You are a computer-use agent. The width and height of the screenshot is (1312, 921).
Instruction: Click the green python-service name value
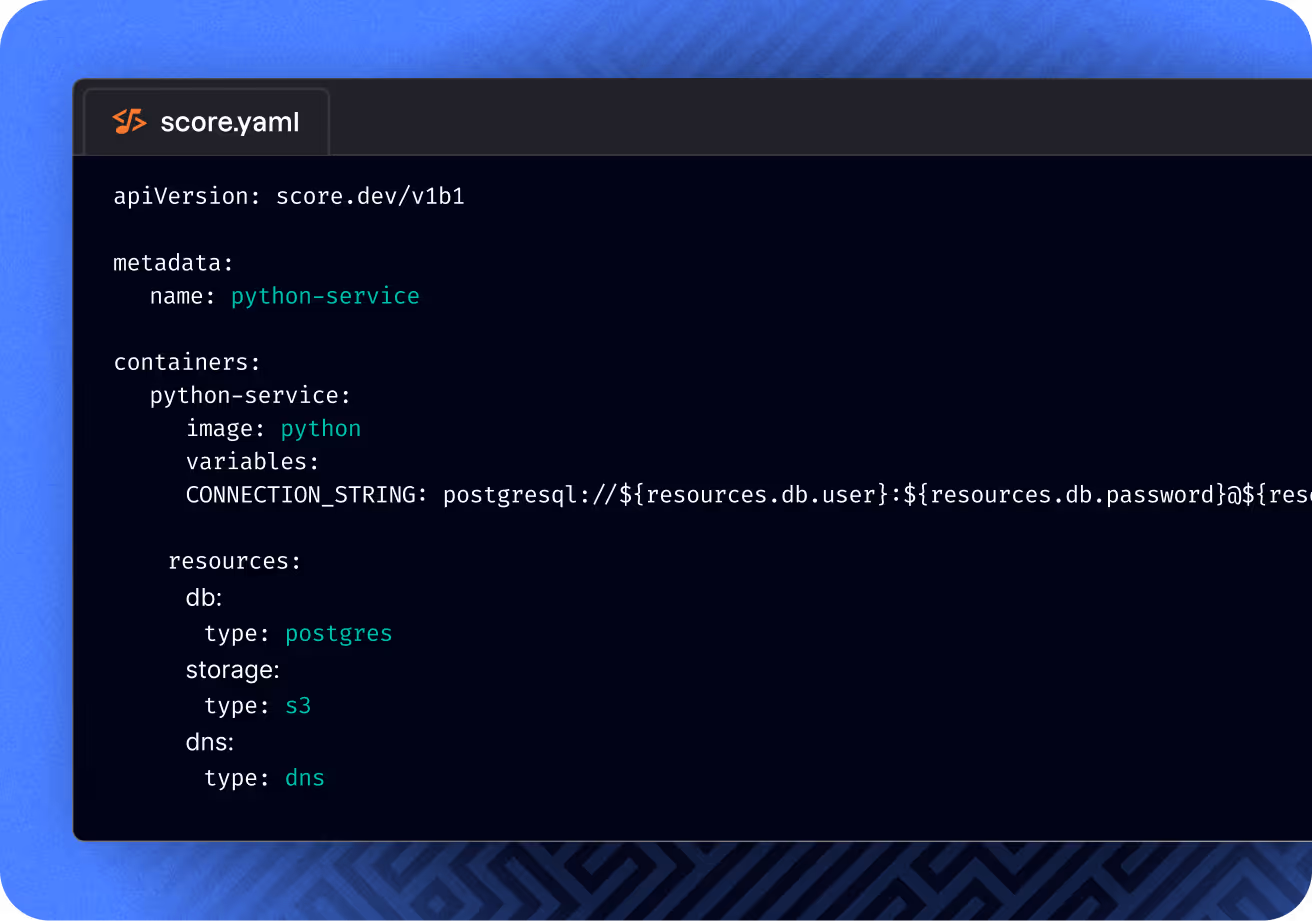click(x=325, y=296)
